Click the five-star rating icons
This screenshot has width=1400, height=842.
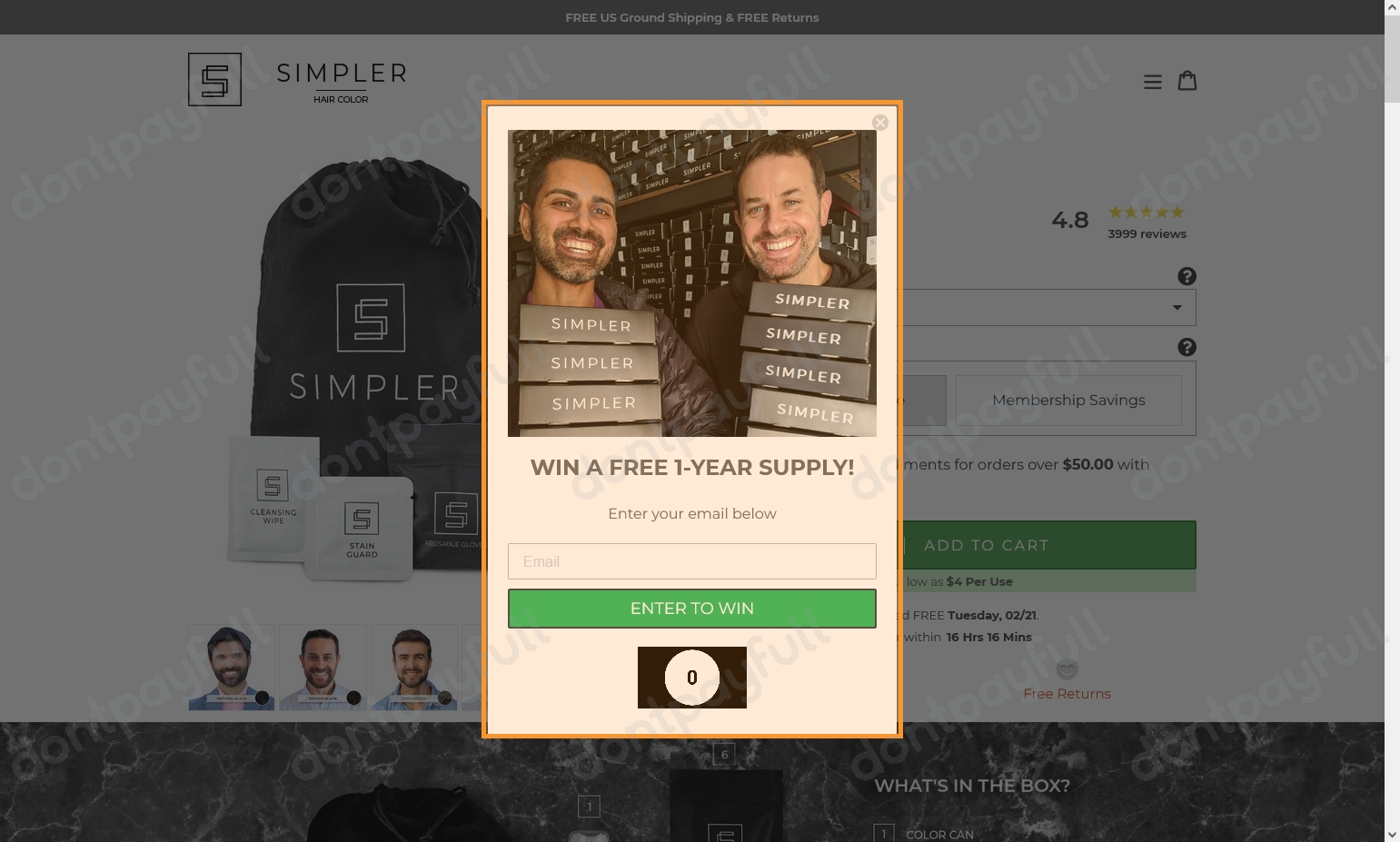[x=1146, y=213]
